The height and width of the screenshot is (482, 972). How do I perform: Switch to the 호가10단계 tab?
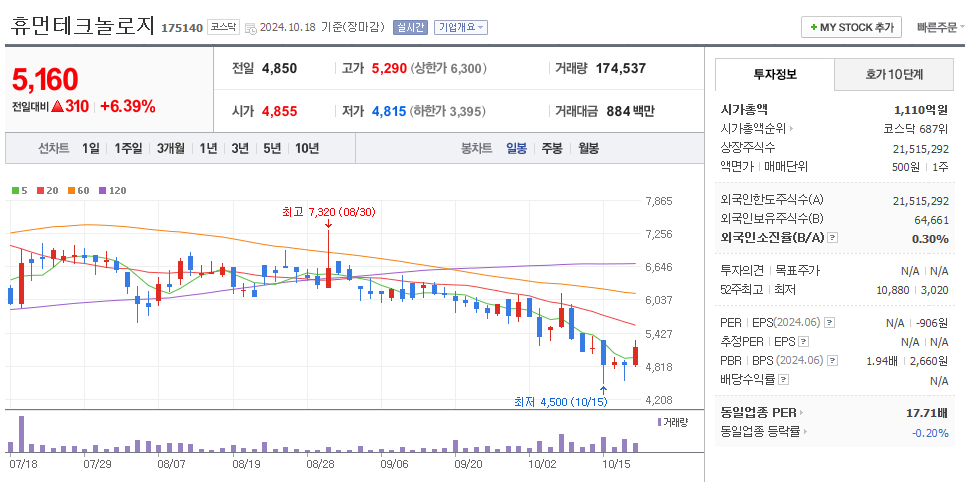tap(894, 75)
